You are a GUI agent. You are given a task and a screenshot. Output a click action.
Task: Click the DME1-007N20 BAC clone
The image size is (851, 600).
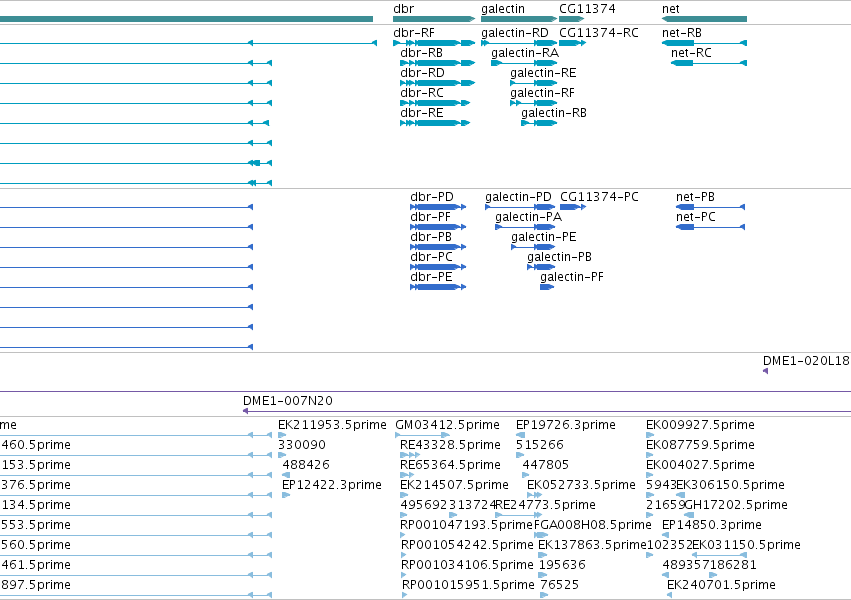pyautogui.click(x=547, y=411)
